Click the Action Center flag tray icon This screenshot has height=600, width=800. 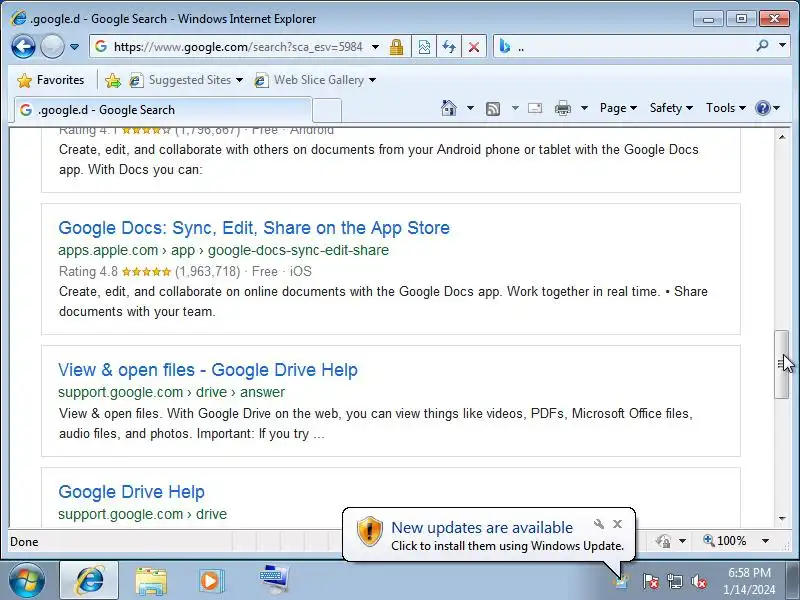[650, 581]
